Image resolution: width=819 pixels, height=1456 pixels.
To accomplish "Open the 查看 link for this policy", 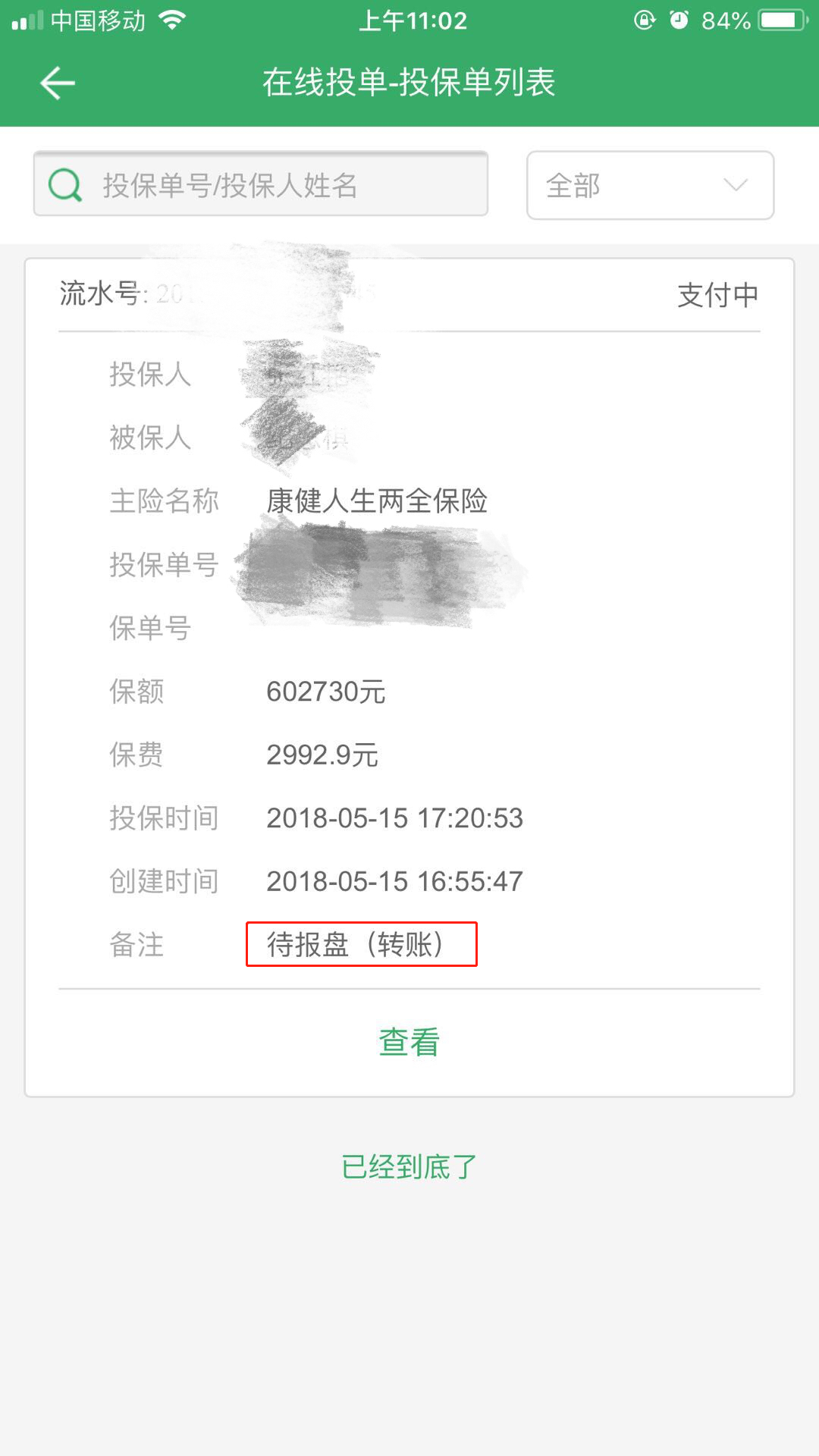I will click(x=409, y=1042).
